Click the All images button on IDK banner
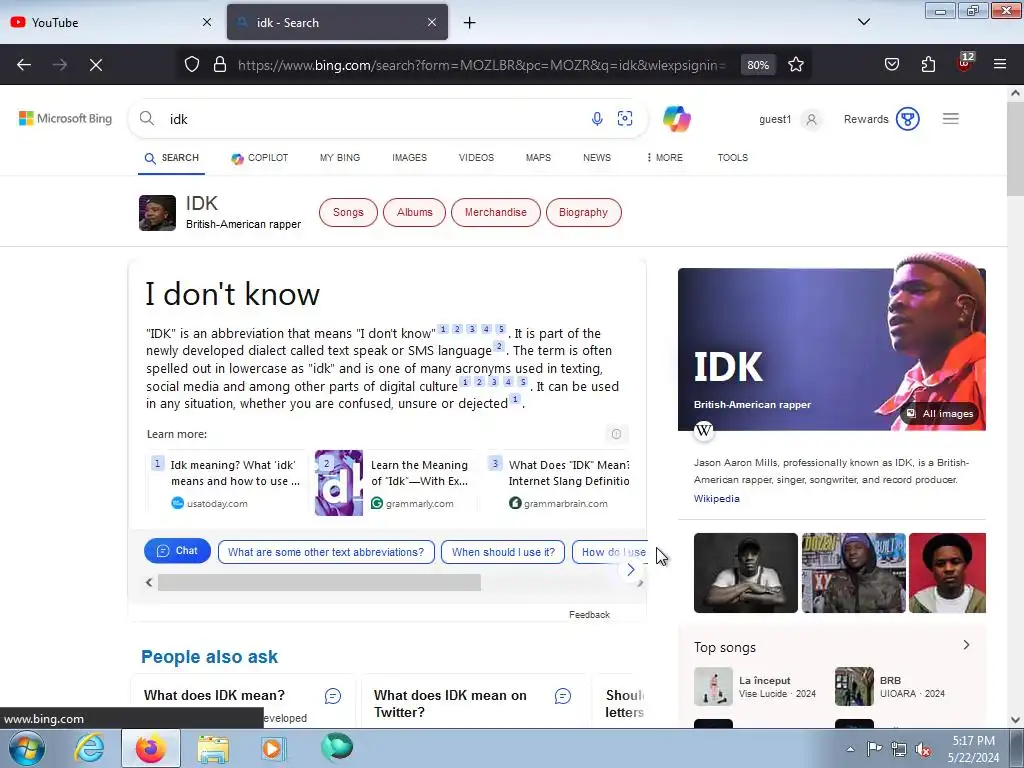Screen dimensions: 1024x768 (940, 413)
